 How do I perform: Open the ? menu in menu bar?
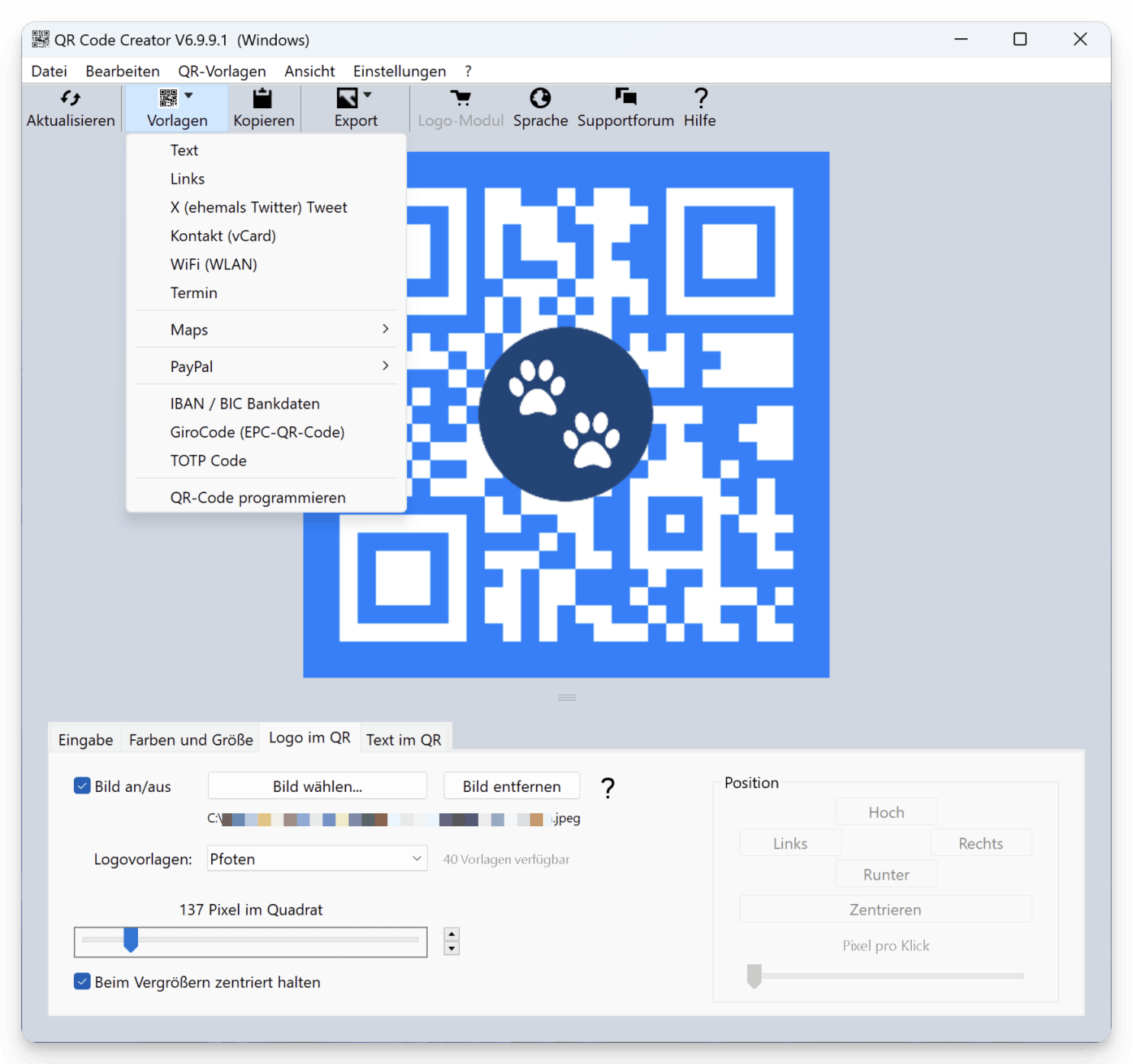(x=468, y=71)
